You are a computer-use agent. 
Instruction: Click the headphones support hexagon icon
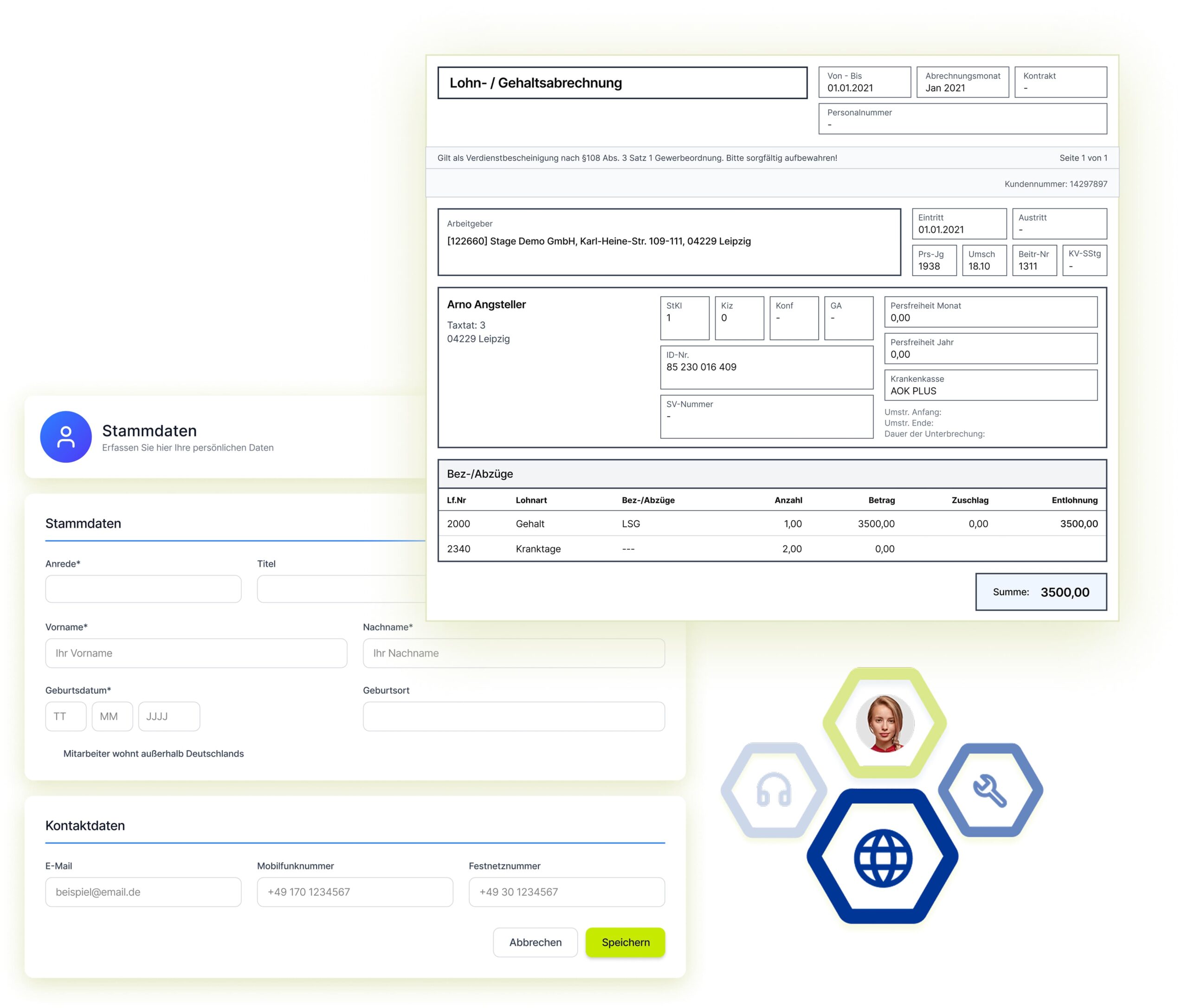point(774,790)
